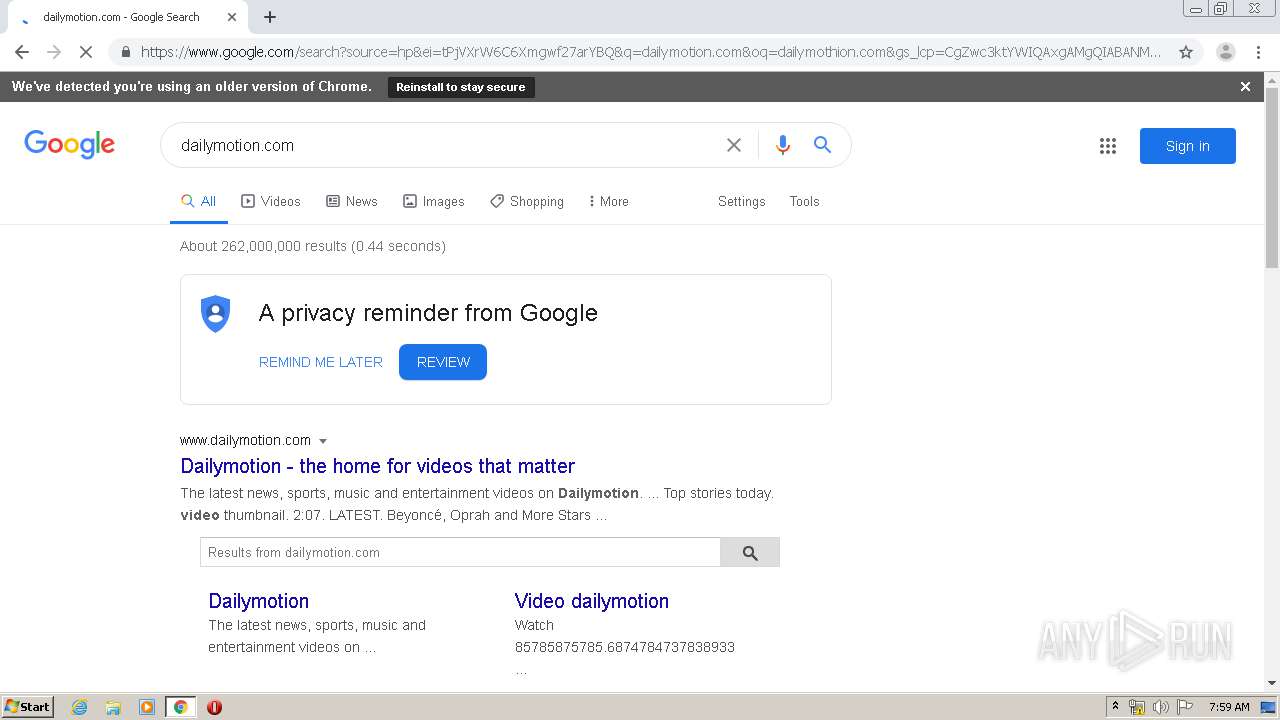Click the volume speaker tray icon
This screenshot has width=1280, height=720.
coord(1161,707)
